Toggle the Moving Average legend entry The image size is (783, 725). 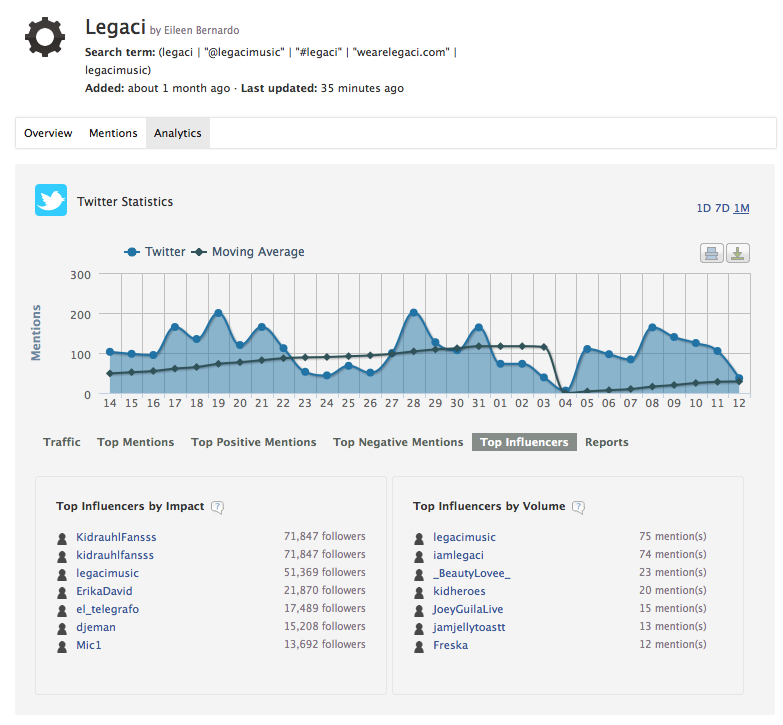coord(248,252)
